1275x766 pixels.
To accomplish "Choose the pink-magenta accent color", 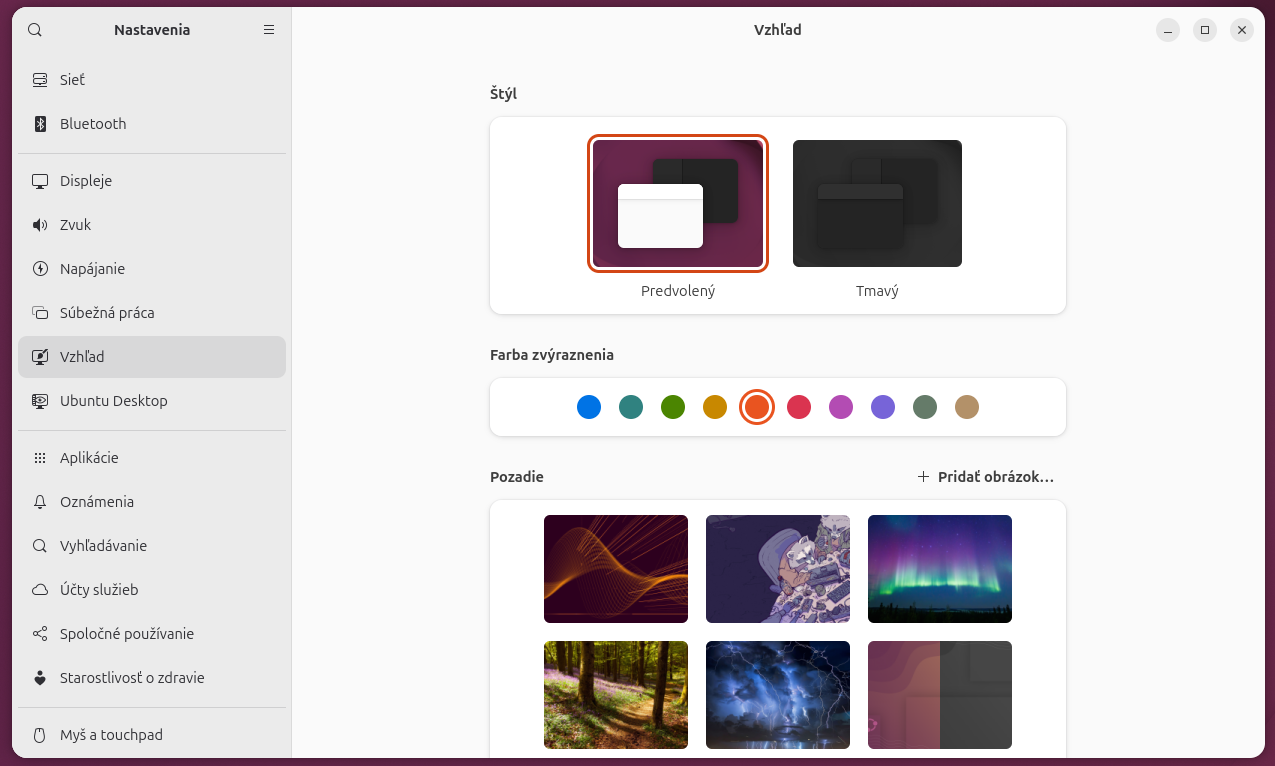I will 841,407.
